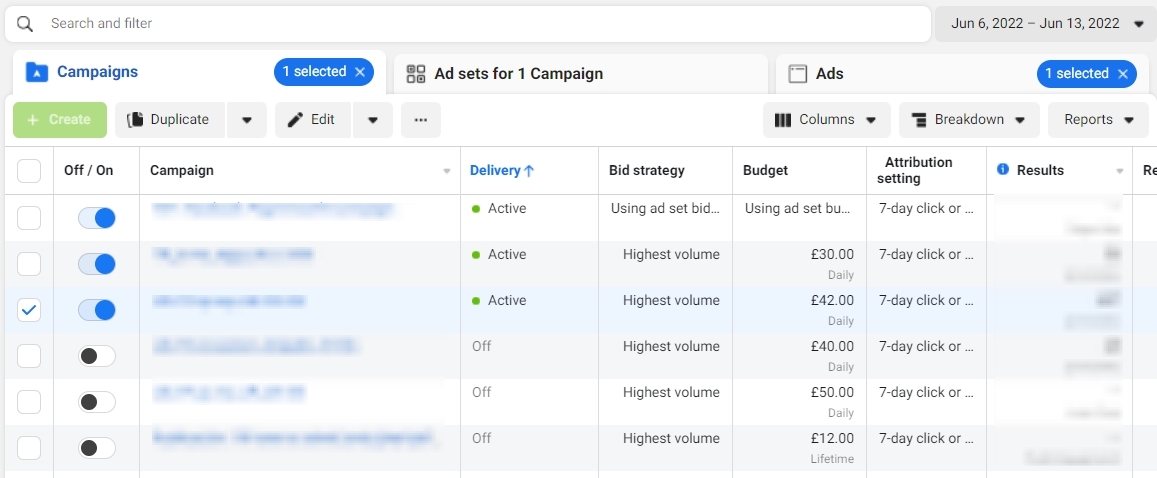Clear the Campaigns 1 selected filter
1157x478 pixels.
point(359,72)
